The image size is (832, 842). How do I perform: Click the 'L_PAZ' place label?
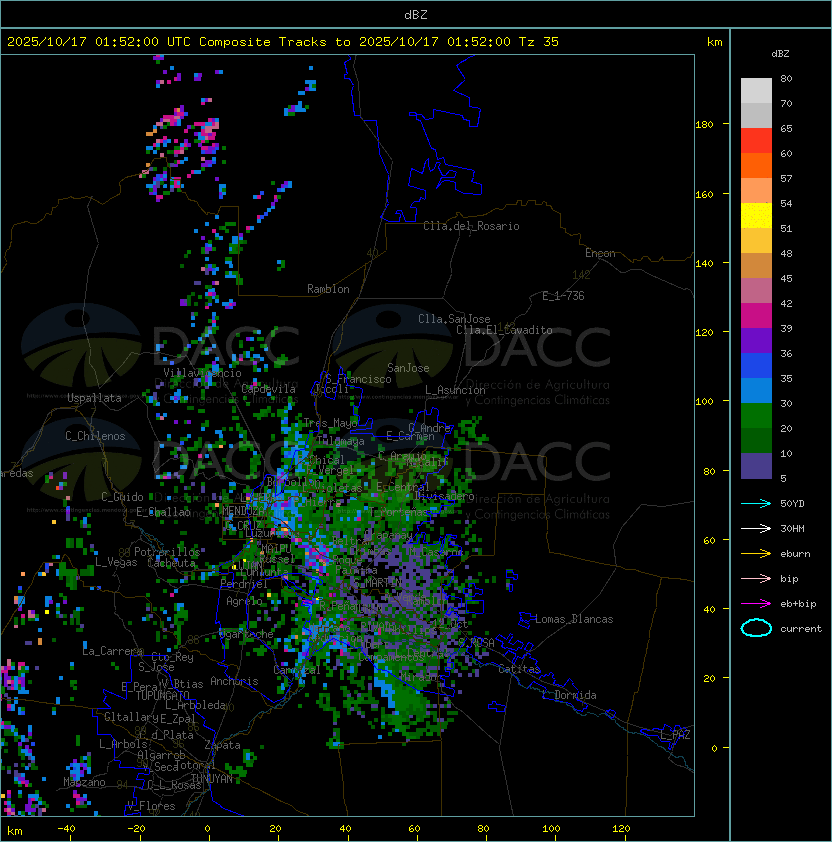[675, 735]
